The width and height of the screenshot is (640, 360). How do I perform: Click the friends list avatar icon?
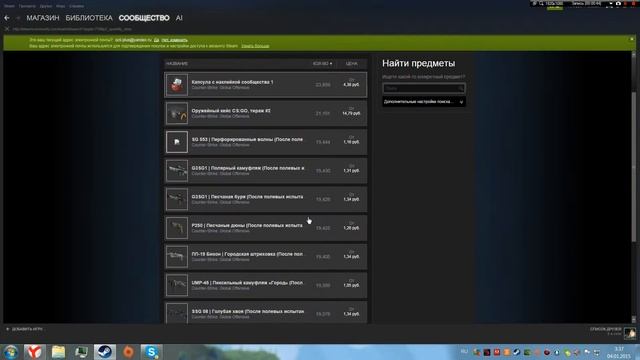(x=630, y=333)
